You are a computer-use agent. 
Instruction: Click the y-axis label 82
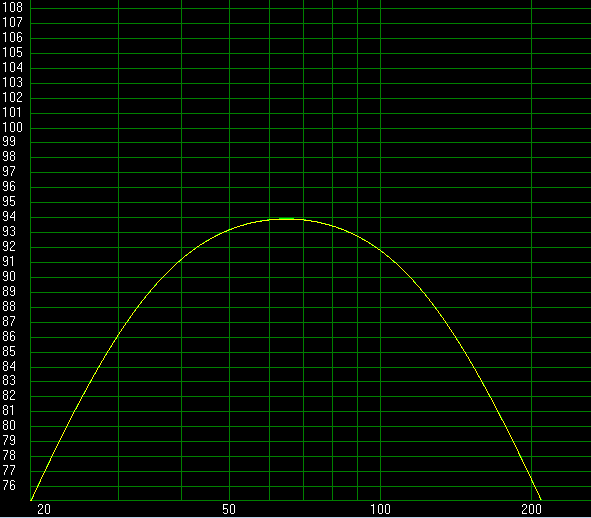[x=9, y=395]
